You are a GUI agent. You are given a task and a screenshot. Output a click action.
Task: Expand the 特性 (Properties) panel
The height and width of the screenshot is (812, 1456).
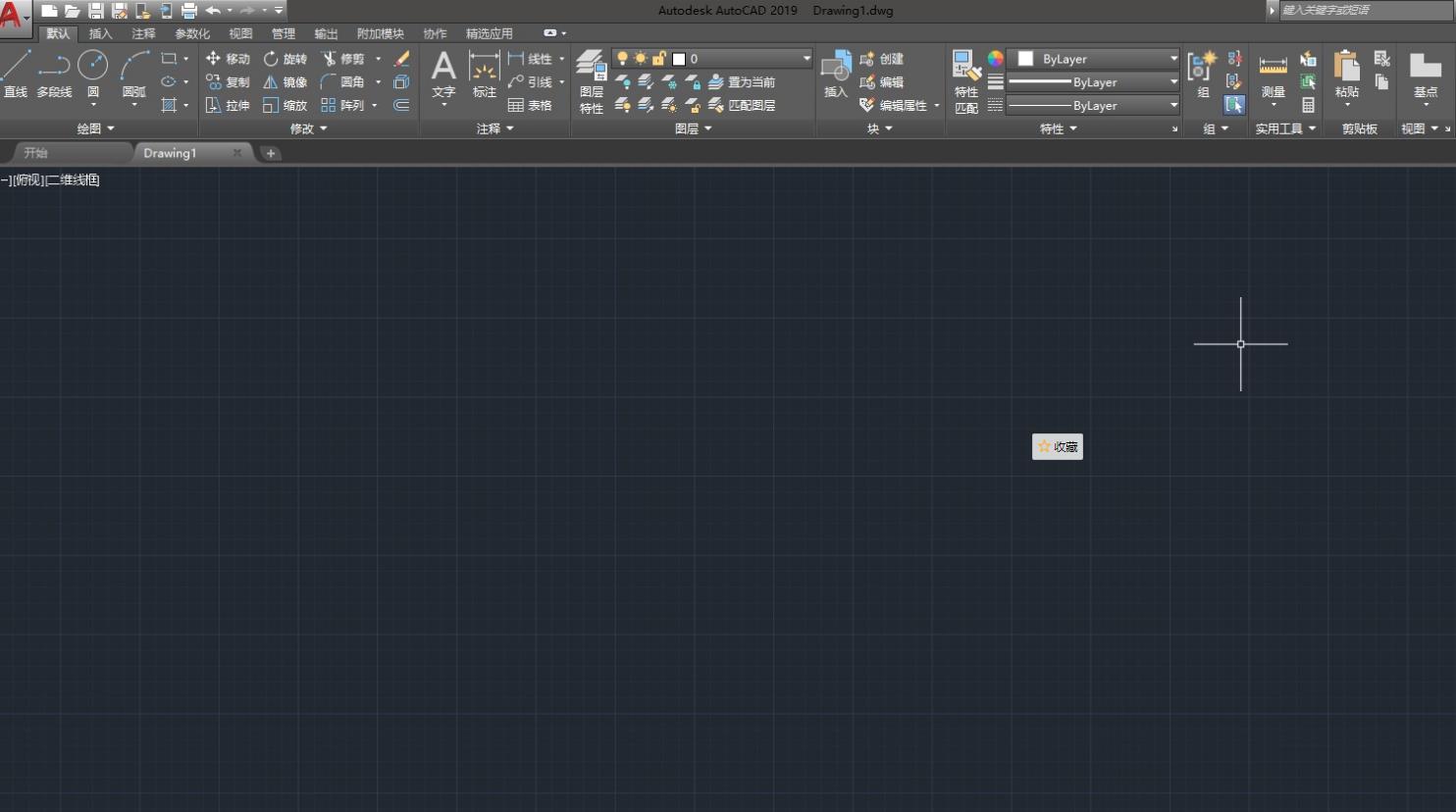(1059, 128)
